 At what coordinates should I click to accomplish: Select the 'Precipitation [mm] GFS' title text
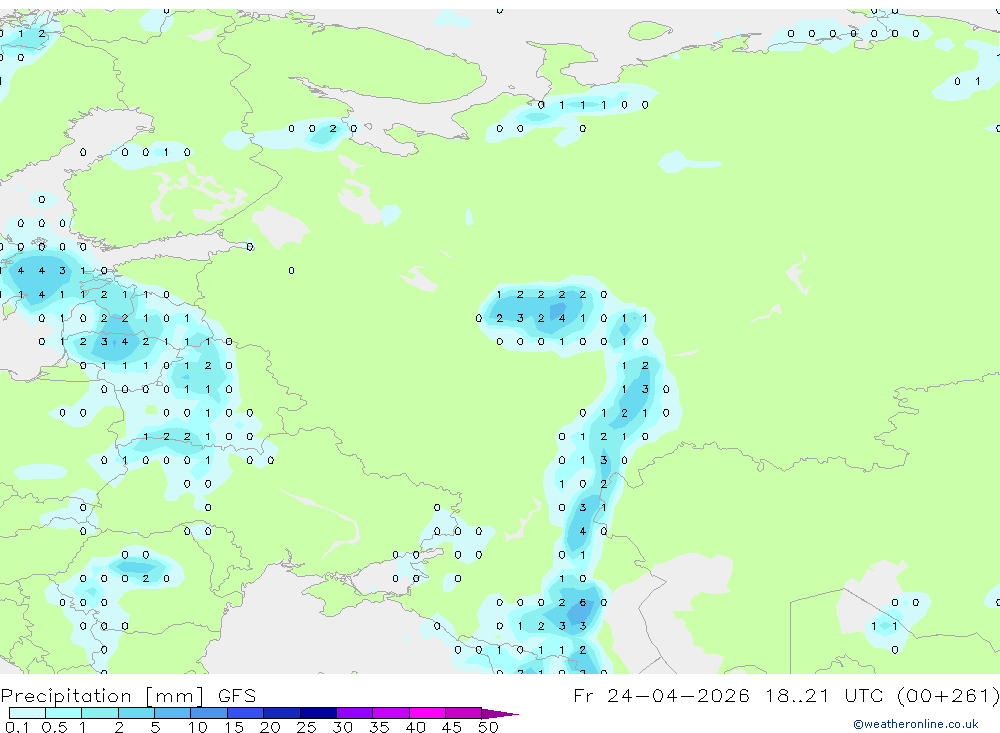pos(128,696)
